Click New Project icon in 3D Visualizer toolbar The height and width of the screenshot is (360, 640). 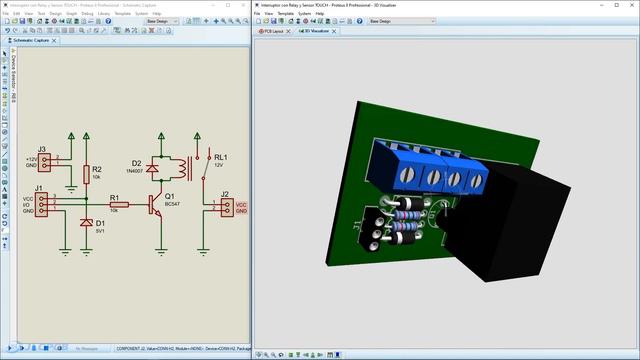pos(258,21)
